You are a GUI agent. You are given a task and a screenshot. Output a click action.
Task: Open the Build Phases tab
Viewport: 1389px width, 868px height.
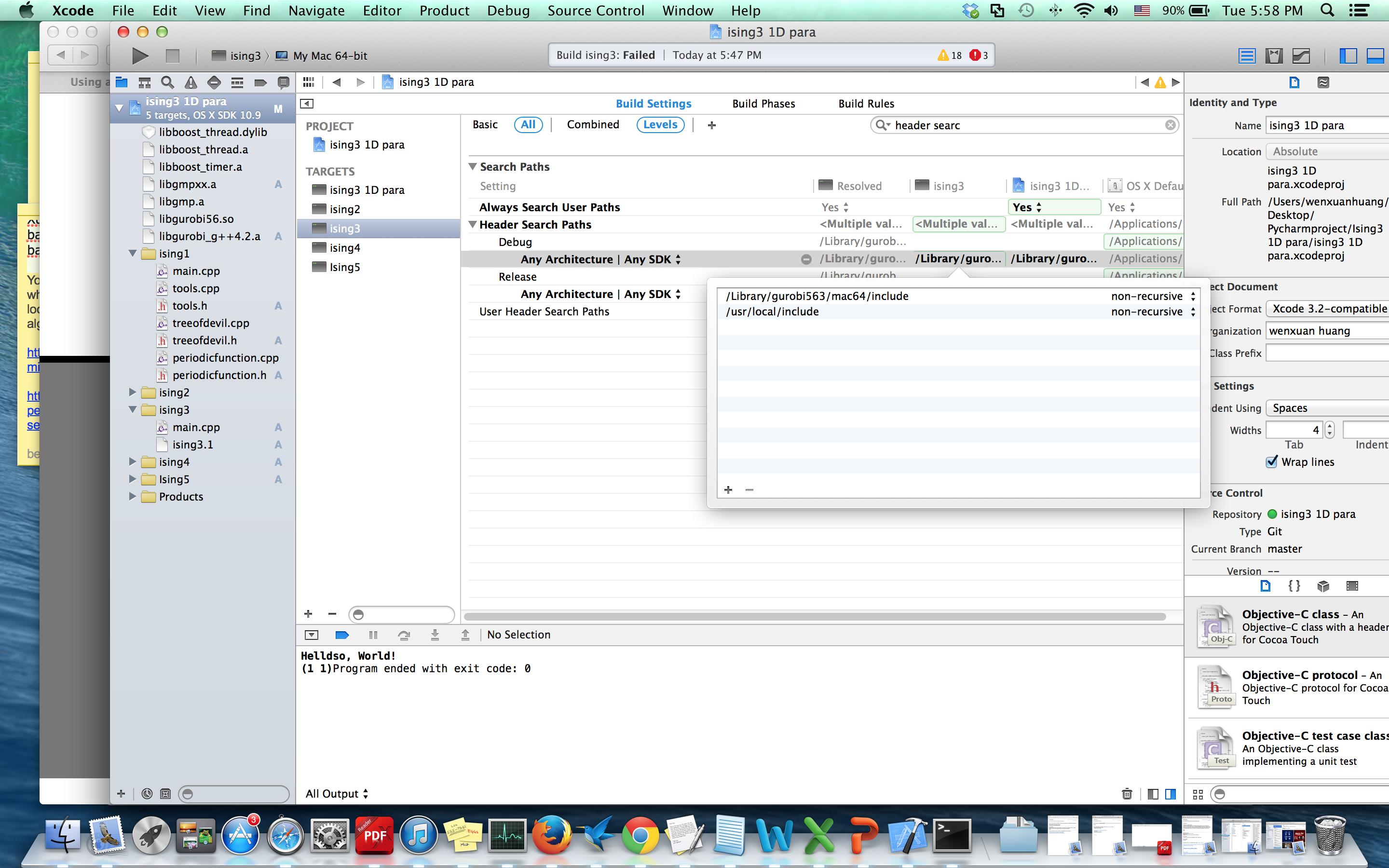point(763,104)
